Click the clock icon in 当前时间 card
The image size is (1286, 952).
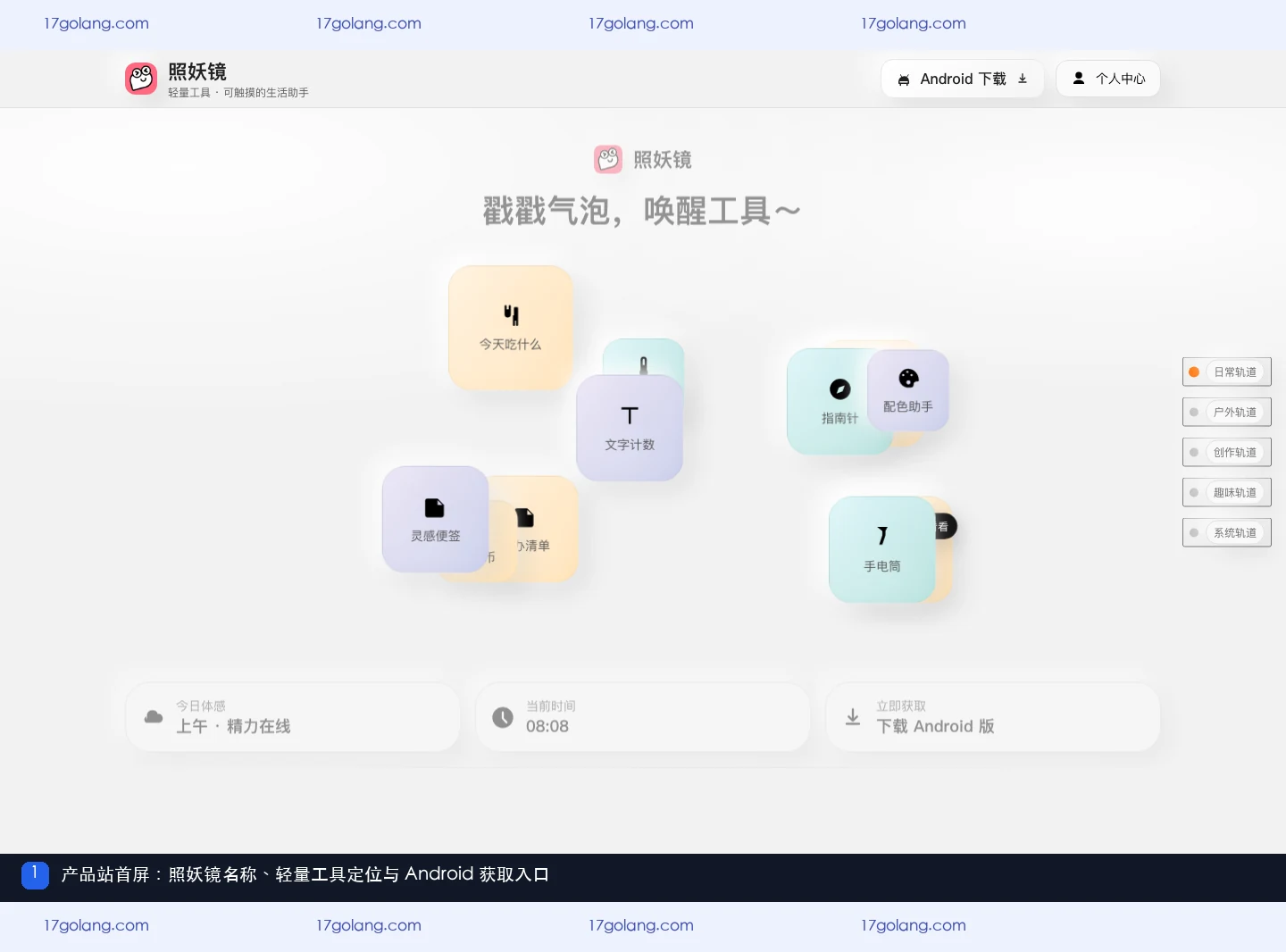click(x=503, y=717)
